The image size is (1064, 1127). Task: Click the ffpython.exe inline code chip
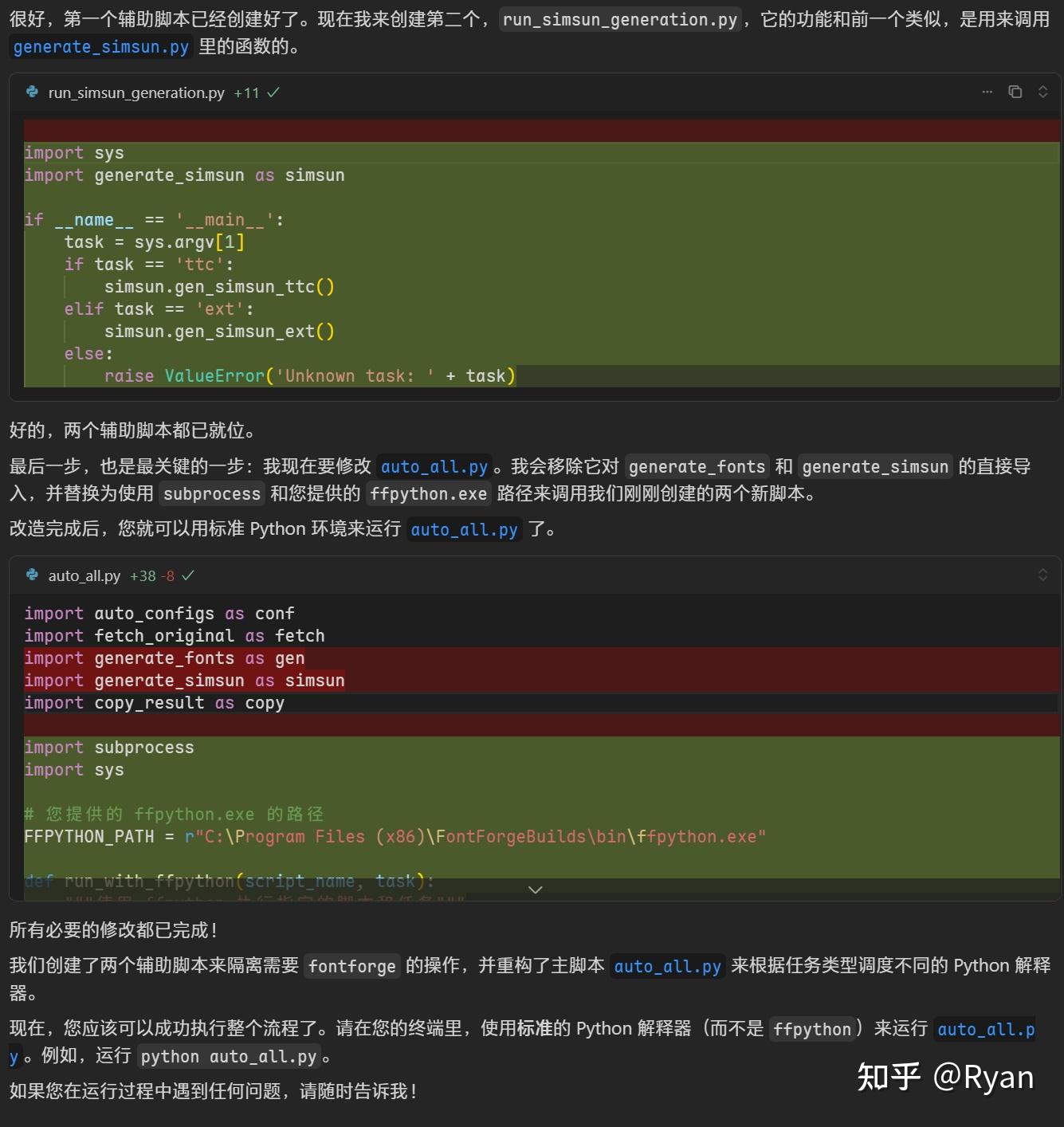[428, 494]
